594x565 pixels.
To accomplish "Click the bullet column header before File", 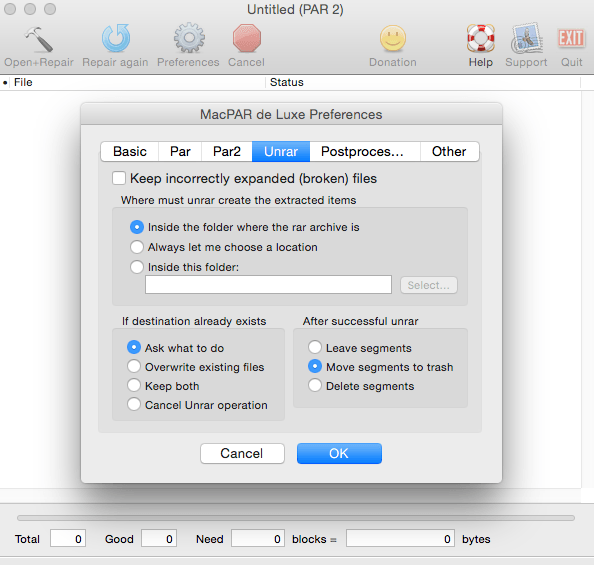I will click(x=5, y=82).
